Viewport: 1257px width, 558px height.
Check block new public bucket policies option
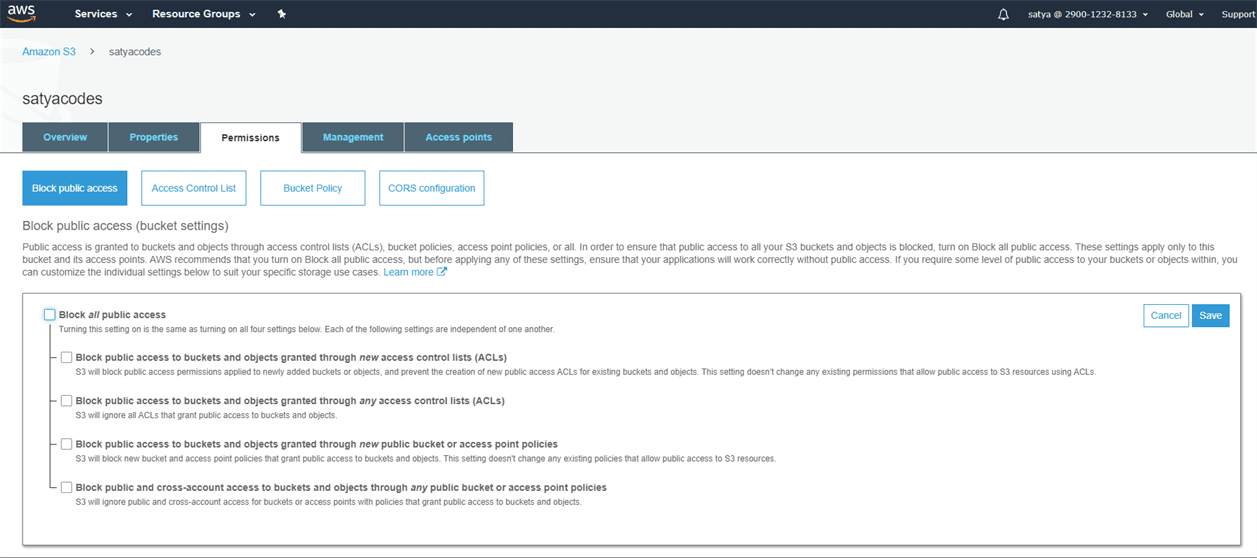66,444
